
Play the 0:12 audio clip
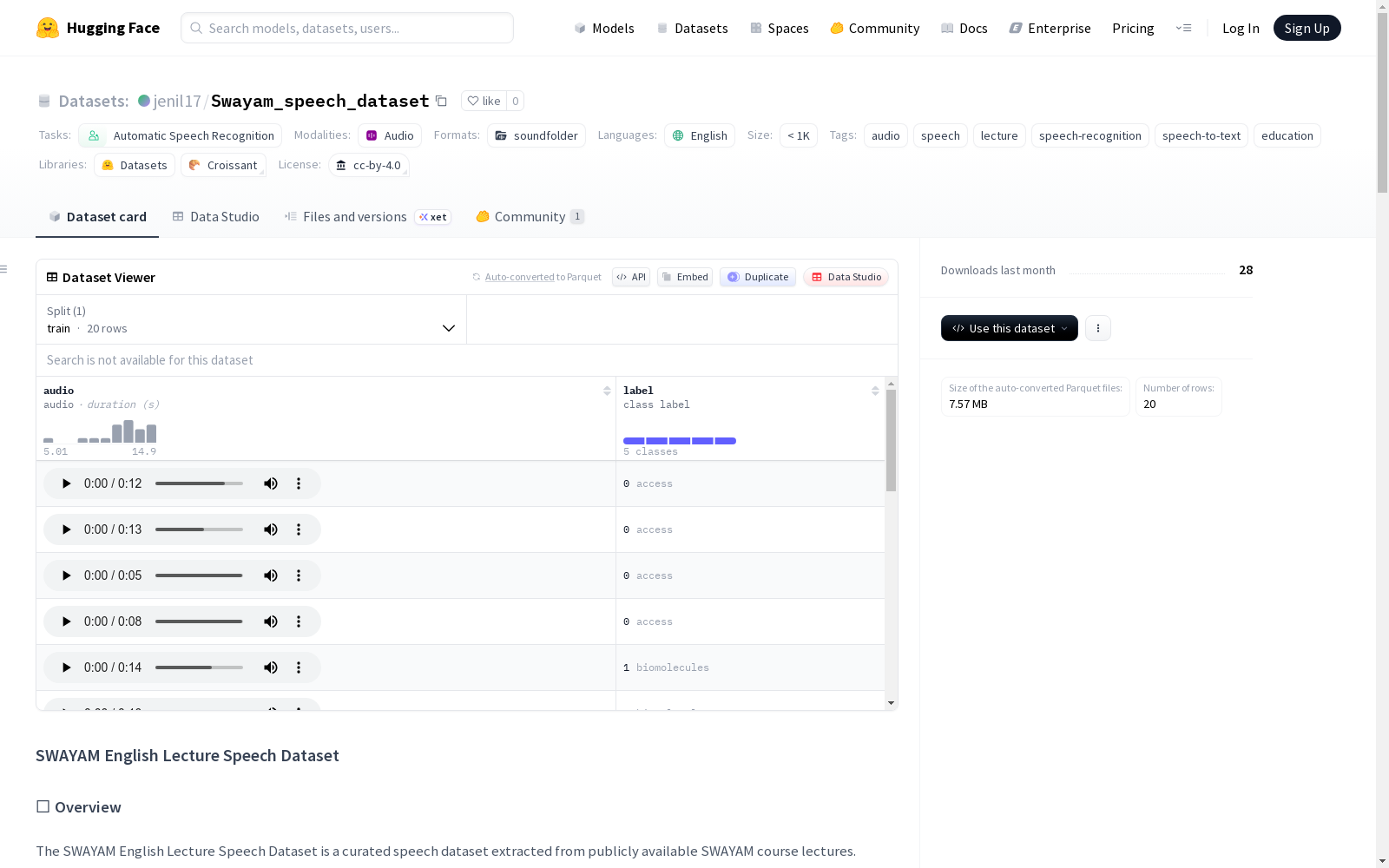(x=66, y=483)
